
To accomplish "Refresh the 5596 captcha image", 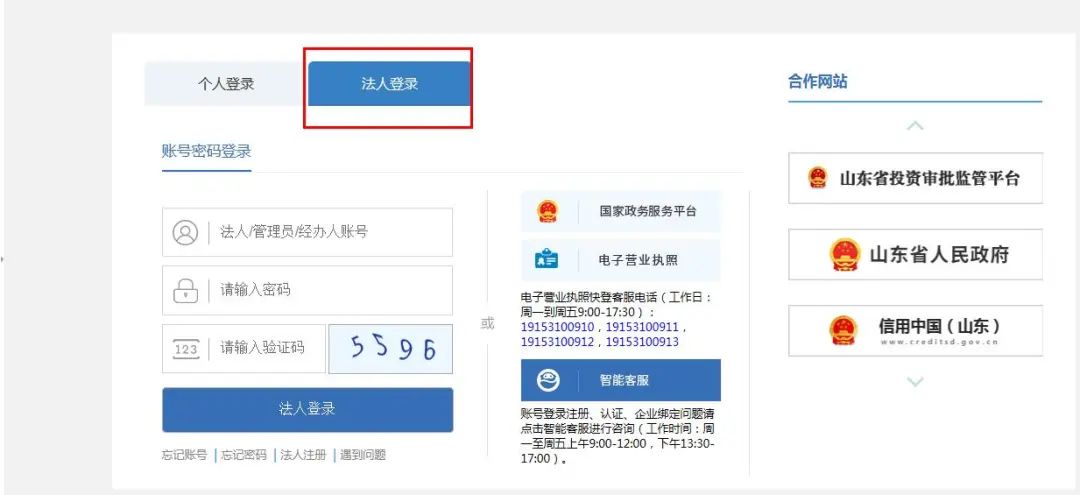I will pos(390,349).
